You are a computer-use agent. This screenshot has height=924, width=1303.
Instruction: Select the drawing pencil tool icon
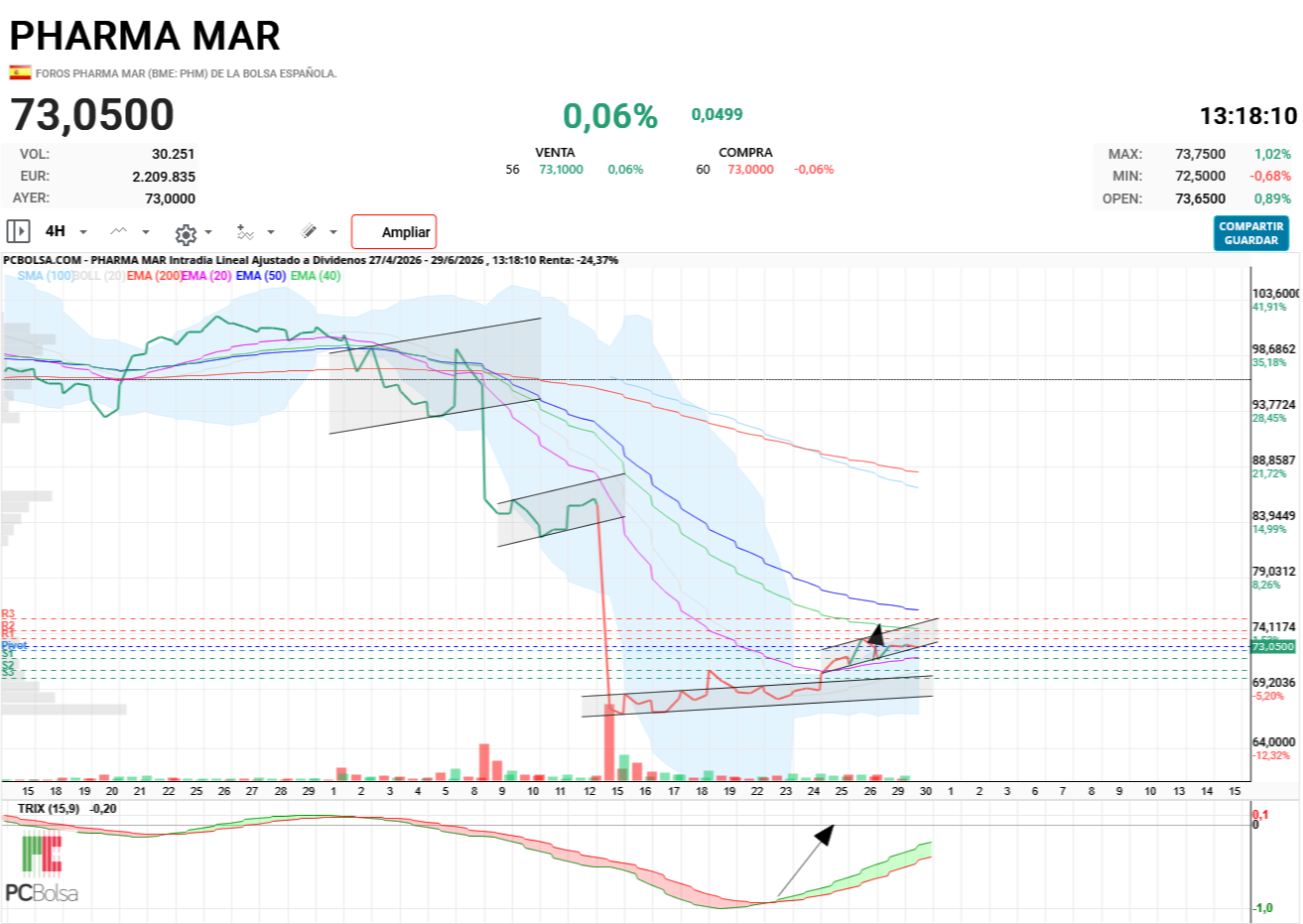[x=310, y=231]
